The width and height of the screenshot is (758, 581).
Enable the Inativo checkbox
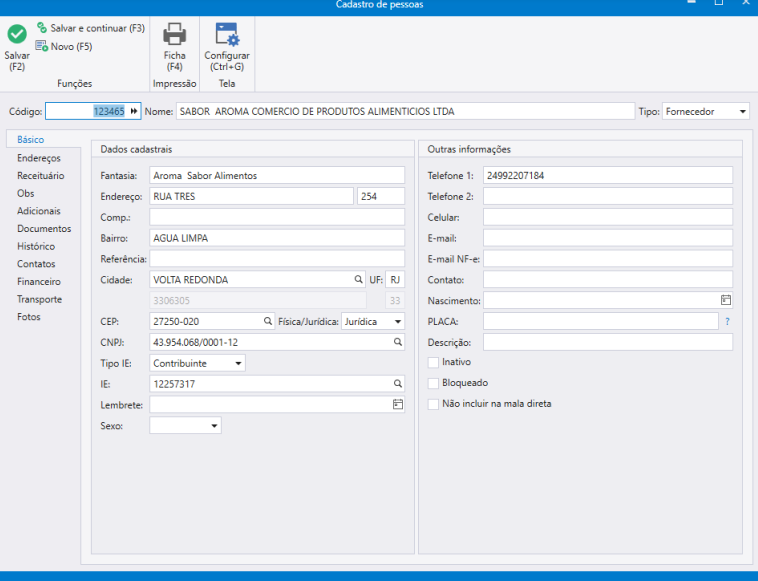click(x=433, y=363)
